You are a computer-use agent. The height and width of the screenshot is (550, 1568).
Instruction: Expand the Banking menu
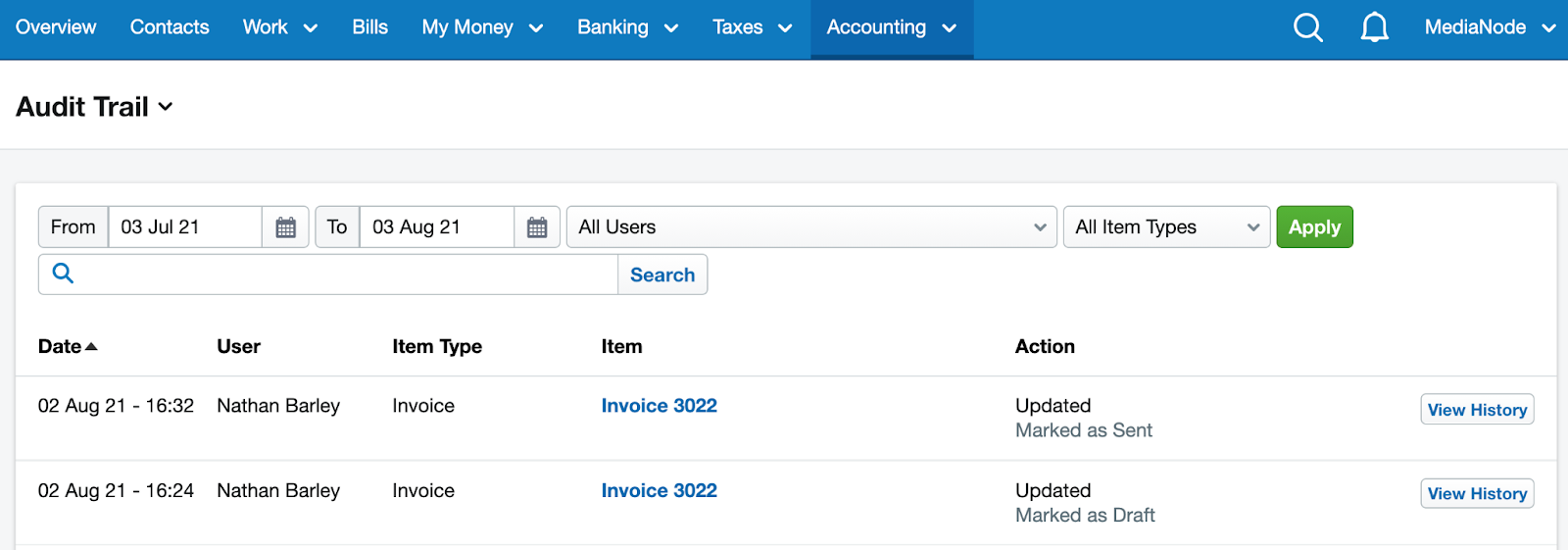coord(627,27)
